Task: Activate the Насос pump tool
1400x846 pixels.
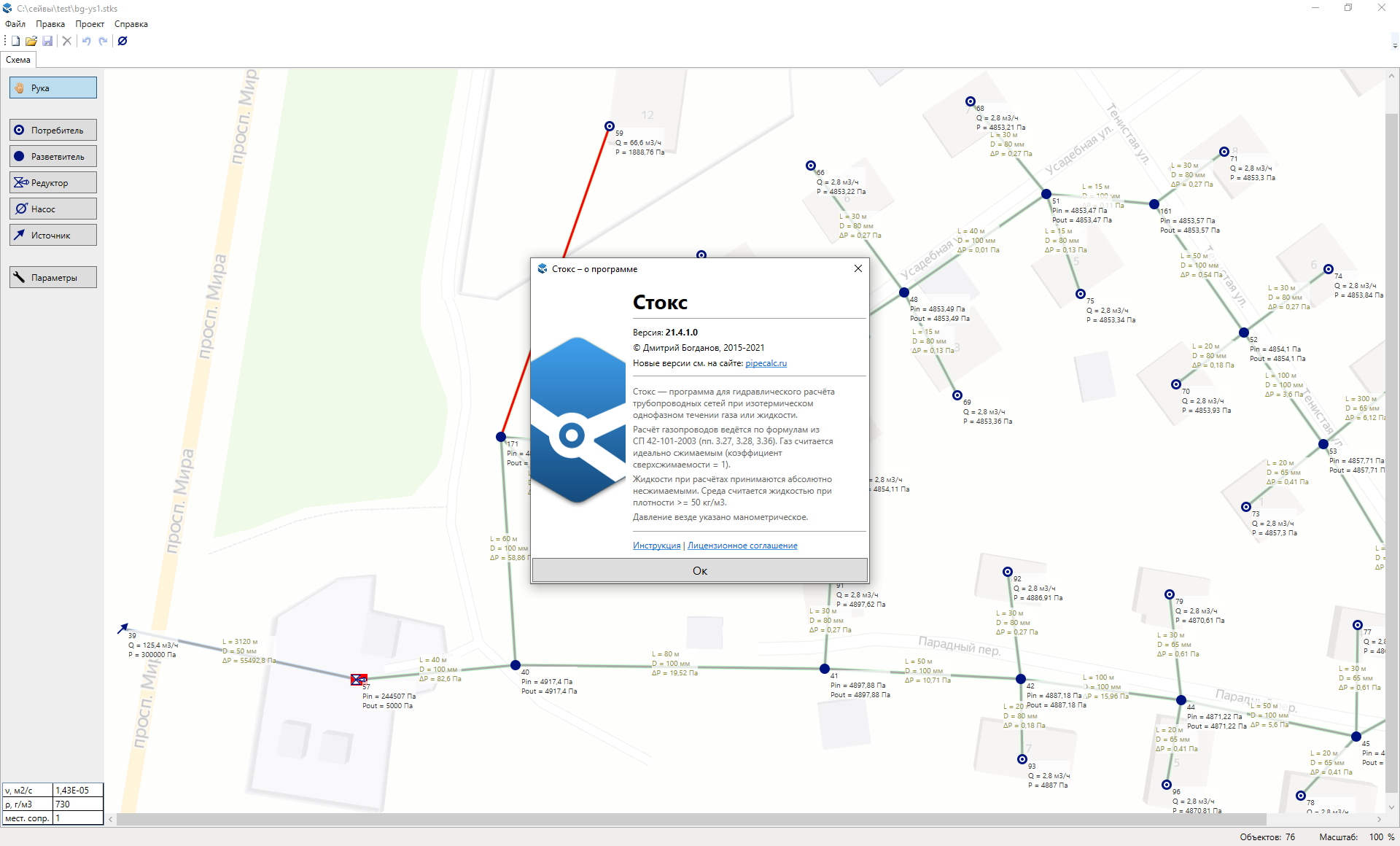Action: coord(52,209)
